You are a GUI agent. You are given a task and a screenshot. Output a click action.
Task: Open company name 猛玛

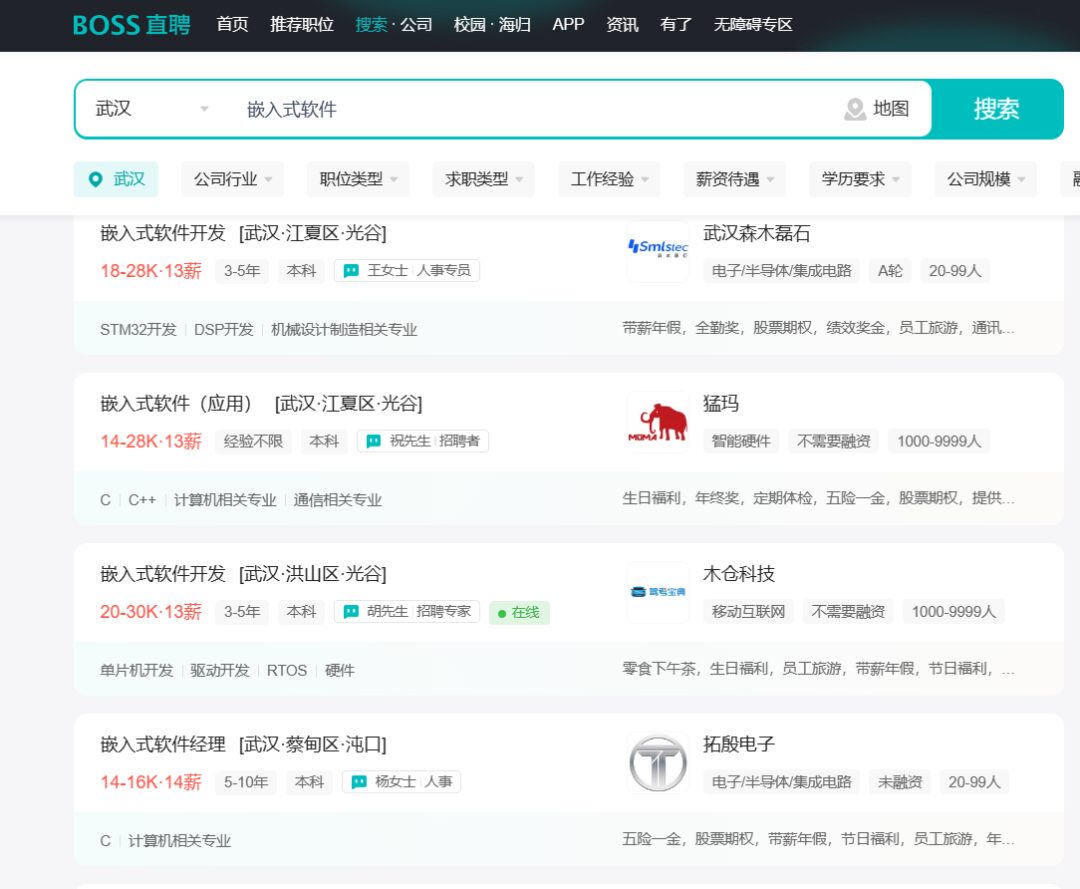coord(720,403)
